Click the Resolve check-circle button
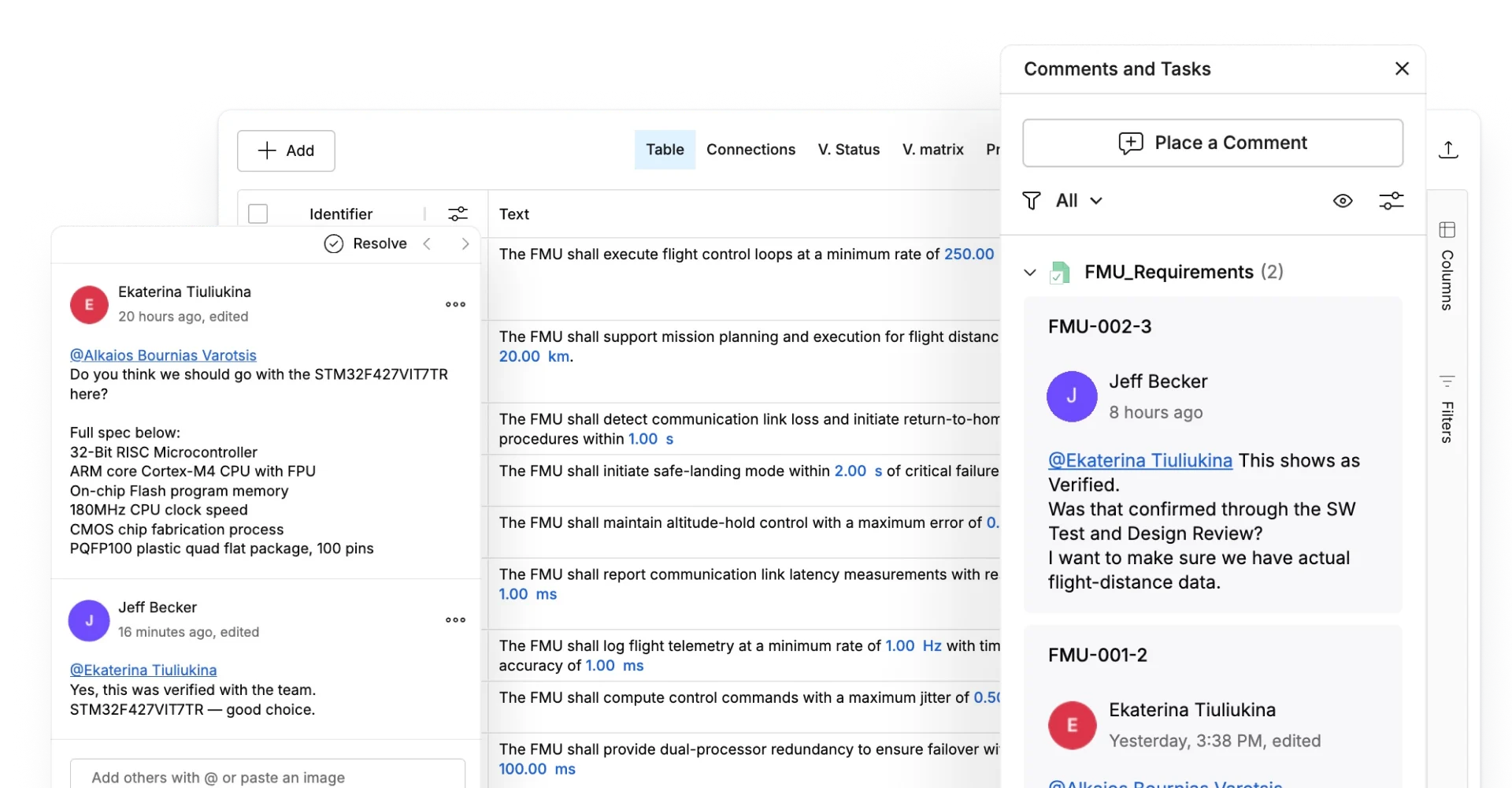The image size is (1512, 788). [x=366, y=243]
